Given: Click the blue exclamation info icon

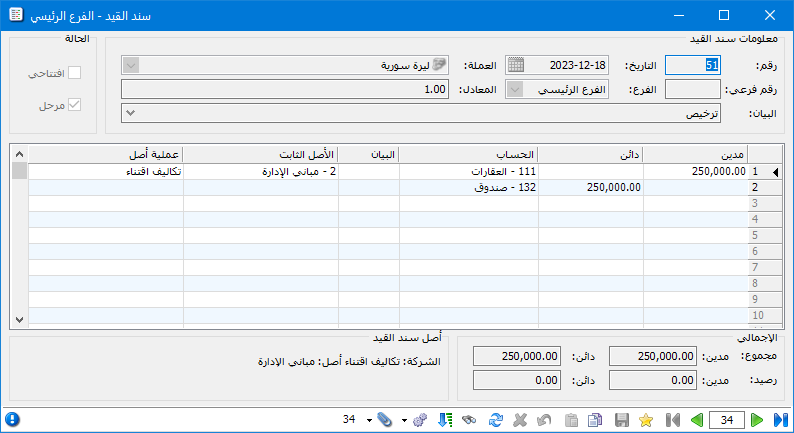Looking at the screenshot, I should 12,419.
